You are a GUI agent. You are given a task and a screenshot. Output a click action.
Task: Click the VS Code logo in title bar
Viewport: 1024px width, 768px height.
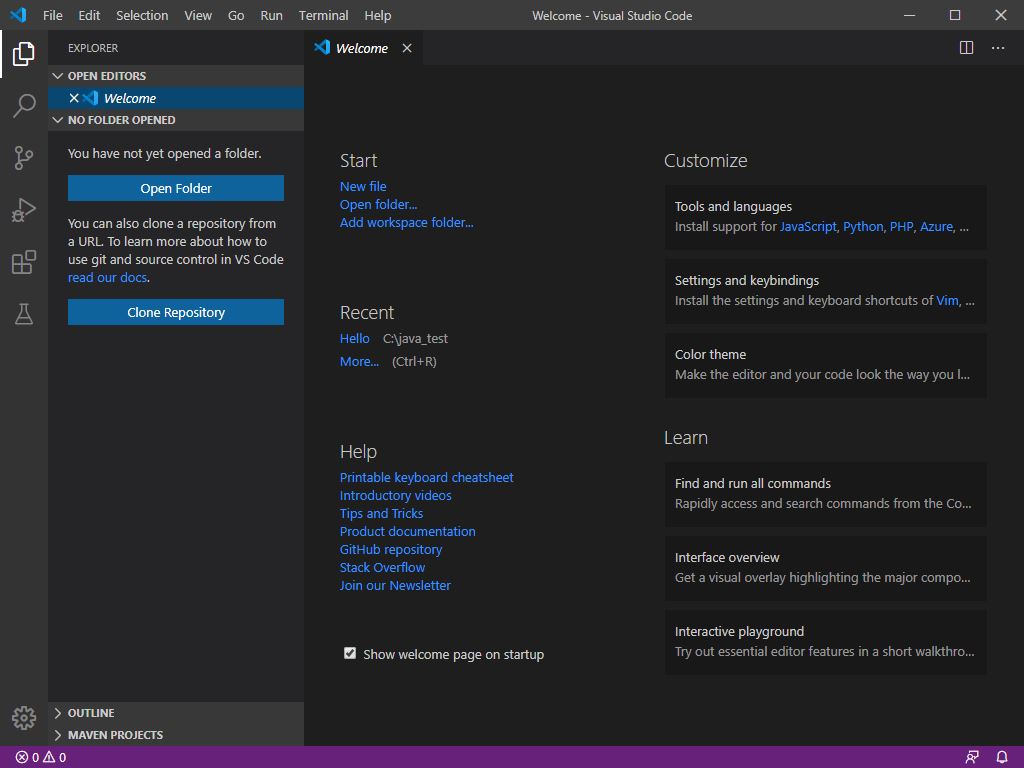[18, 15]
